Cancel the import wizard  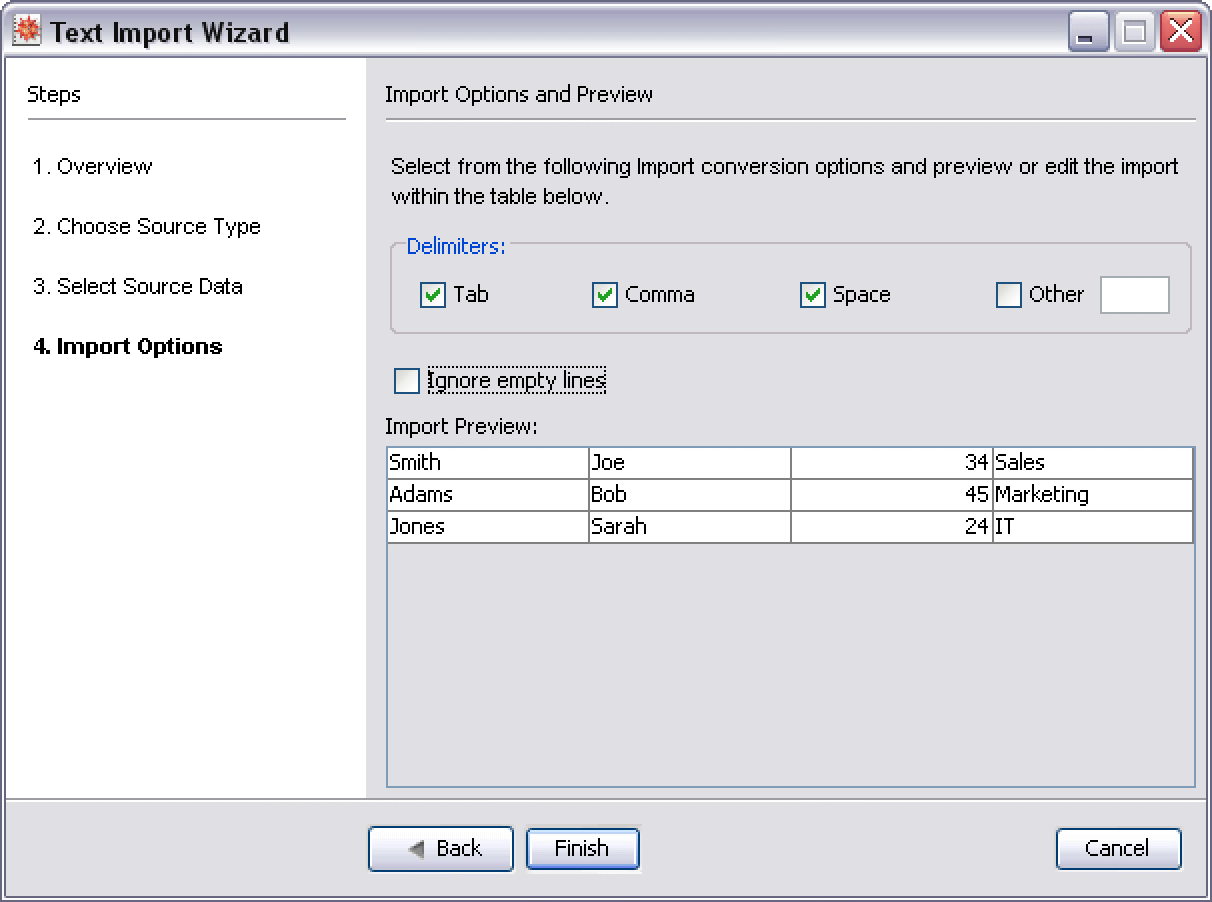(x=1118, y=849)
